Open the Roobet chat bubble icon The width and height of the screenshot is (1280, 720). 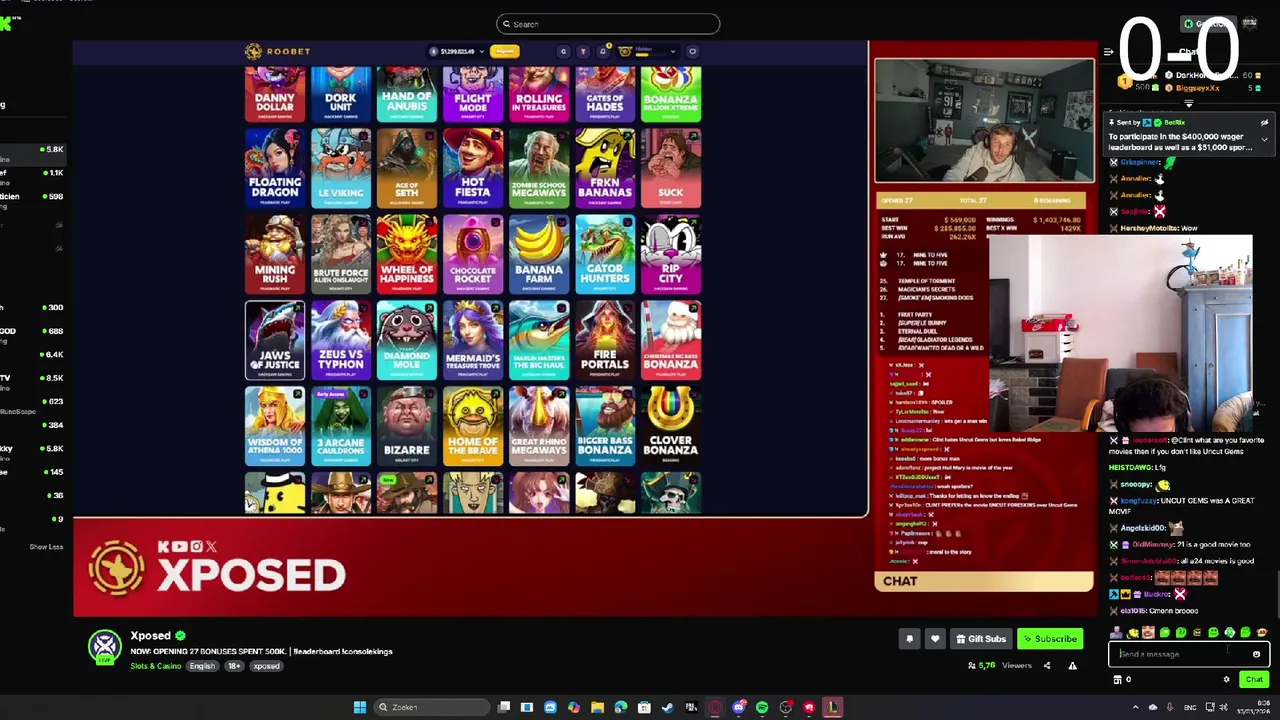click(692, 51)
